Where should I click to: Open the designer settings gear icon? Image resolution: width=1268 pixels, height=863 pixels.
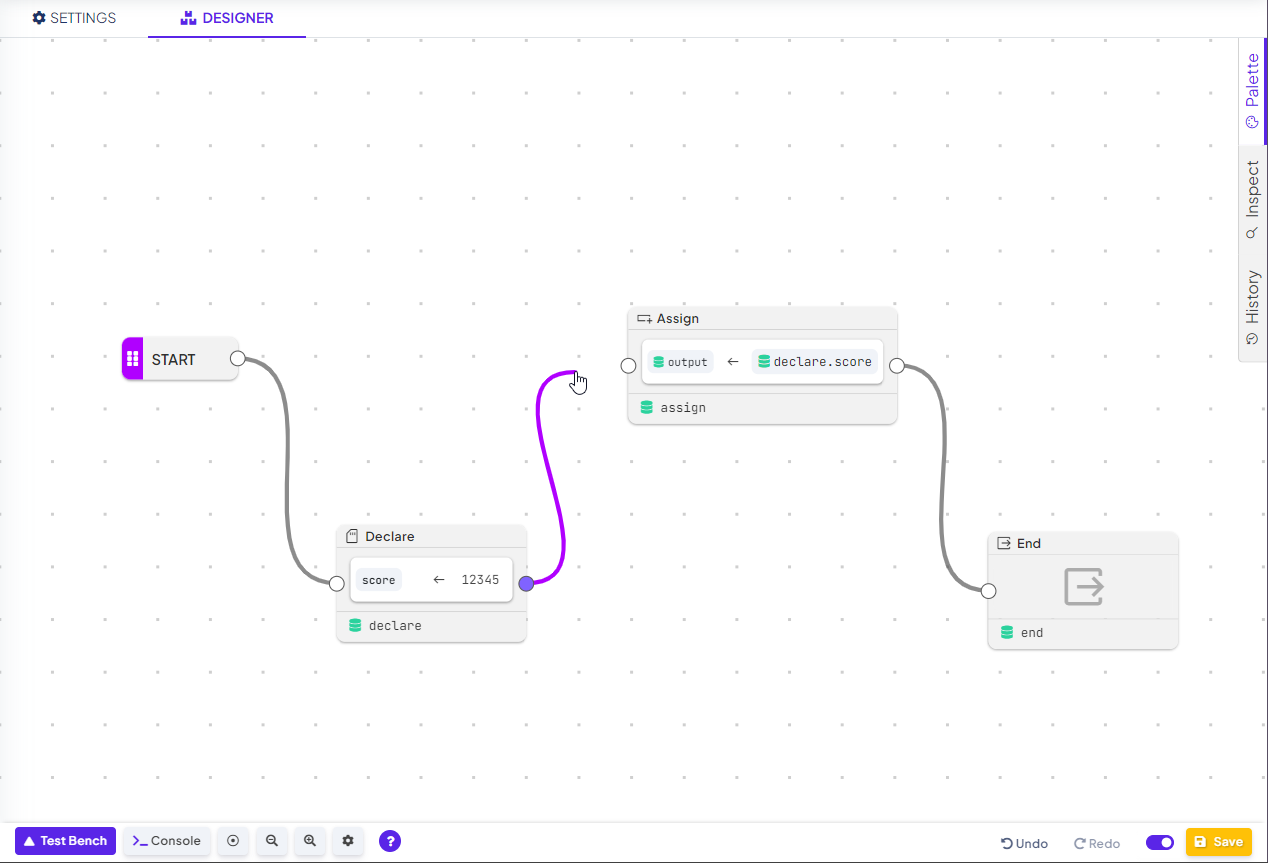(x=348, y=841)
